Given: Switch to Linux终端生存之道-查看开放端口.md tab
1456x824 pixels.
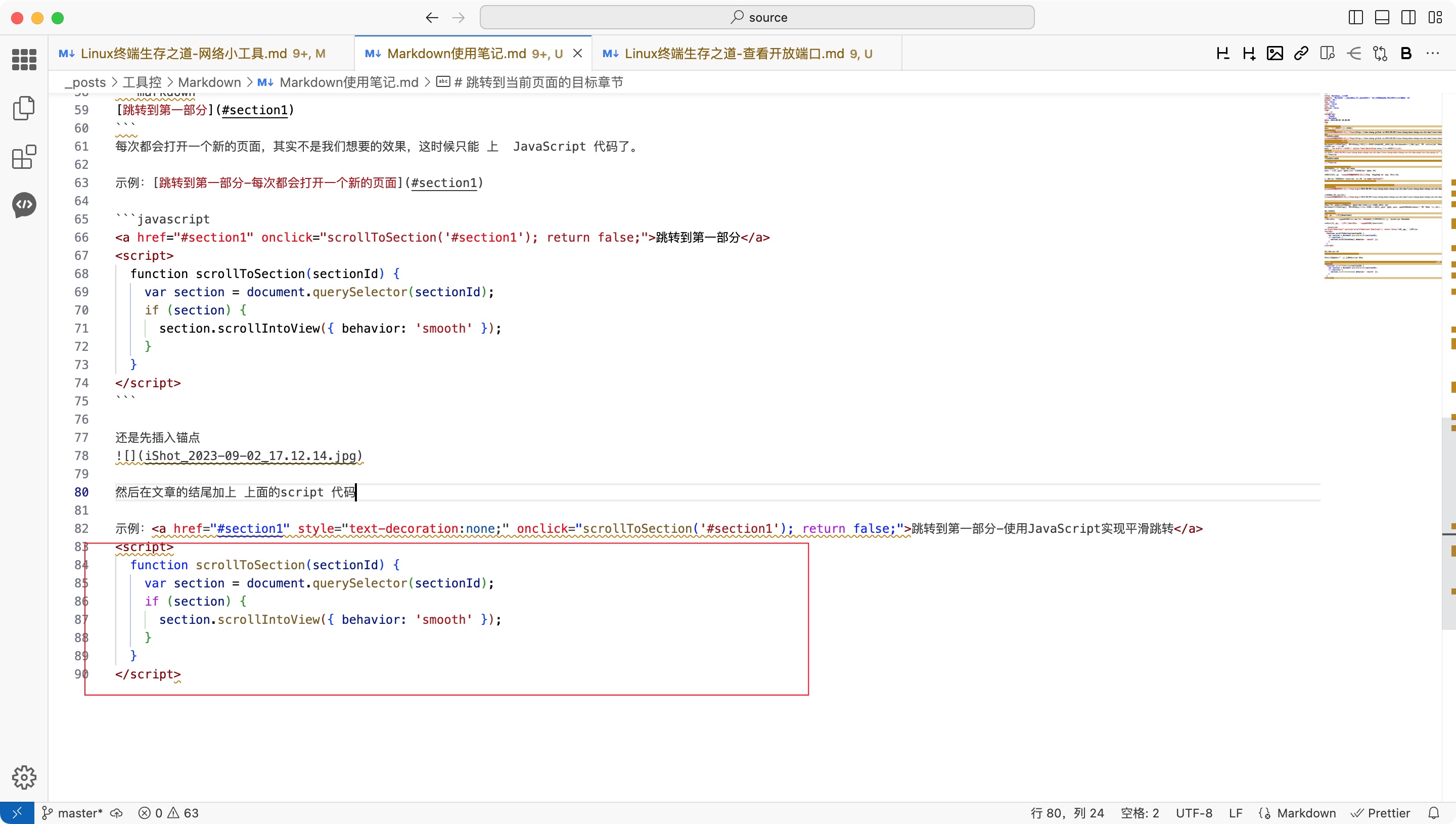Looking at the screenshot, I should (739, 53).
